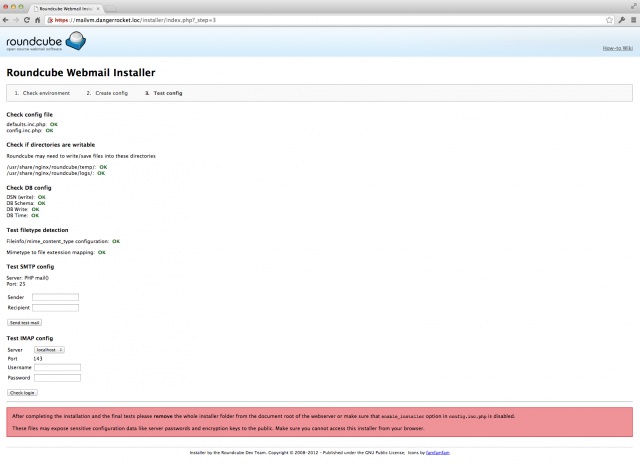Click in the IMAP Username field
Screen dimensions: 640x469
point(58,367)
